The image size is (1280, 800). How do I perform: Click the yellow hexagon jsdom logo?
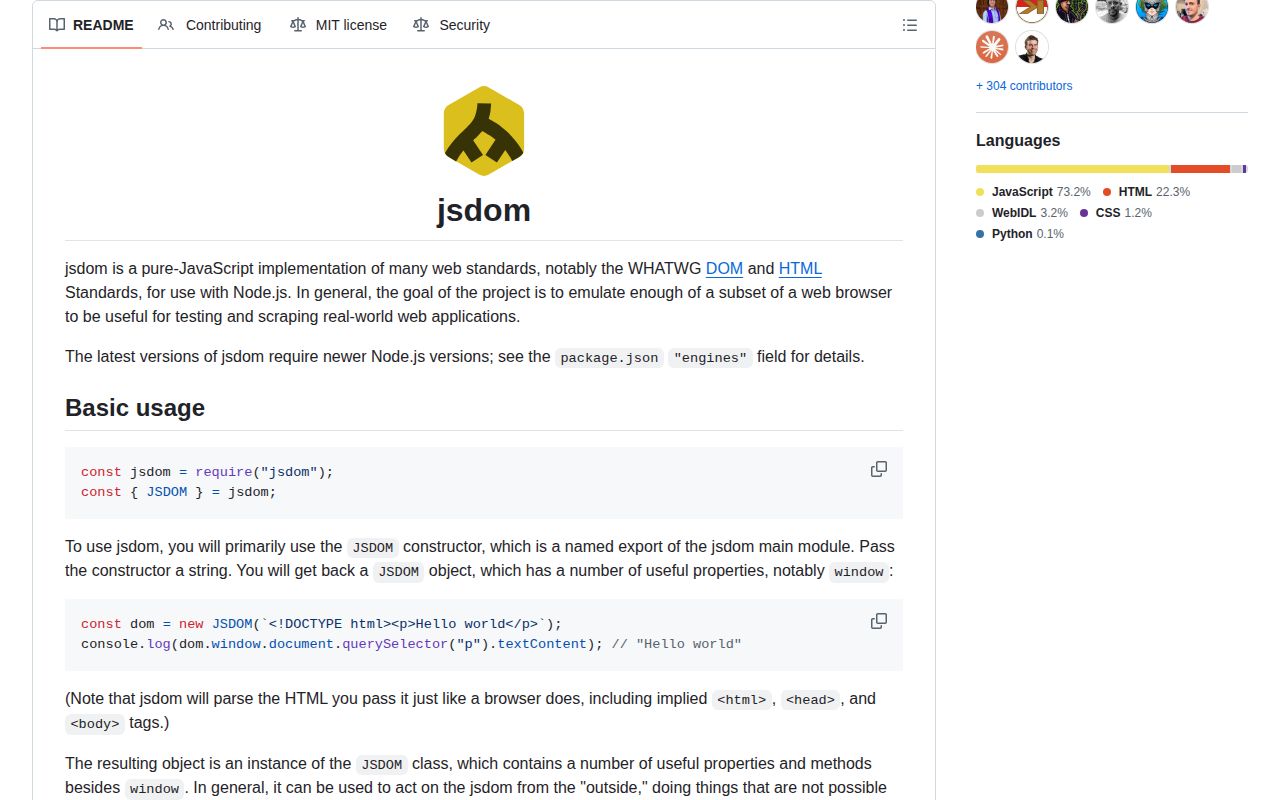[484, 131]
